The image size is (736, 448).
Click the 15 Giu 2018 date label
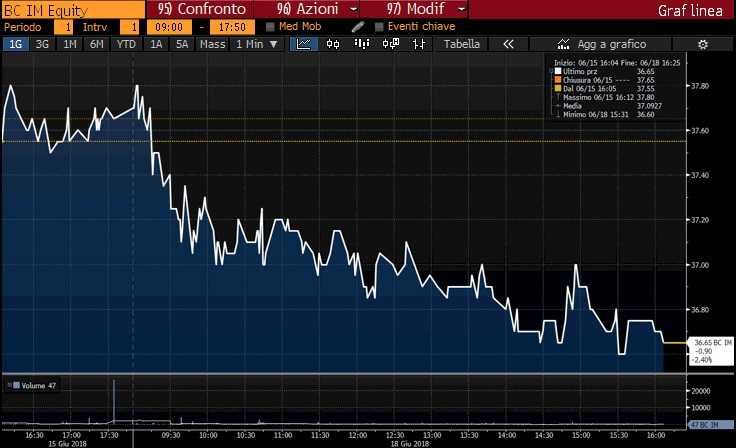tap(68, 443)
